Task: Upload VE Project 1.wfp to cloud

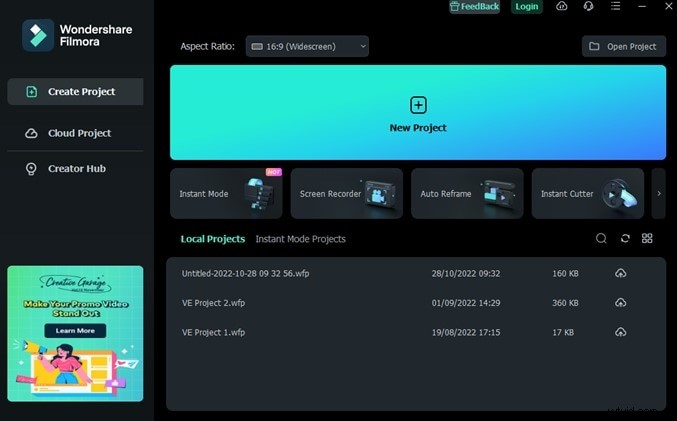Action: point(620,331)
